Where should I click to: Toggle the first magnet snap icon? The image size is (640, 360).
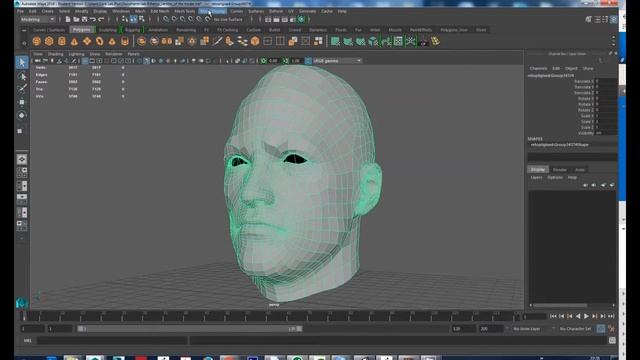click(166, 19)
